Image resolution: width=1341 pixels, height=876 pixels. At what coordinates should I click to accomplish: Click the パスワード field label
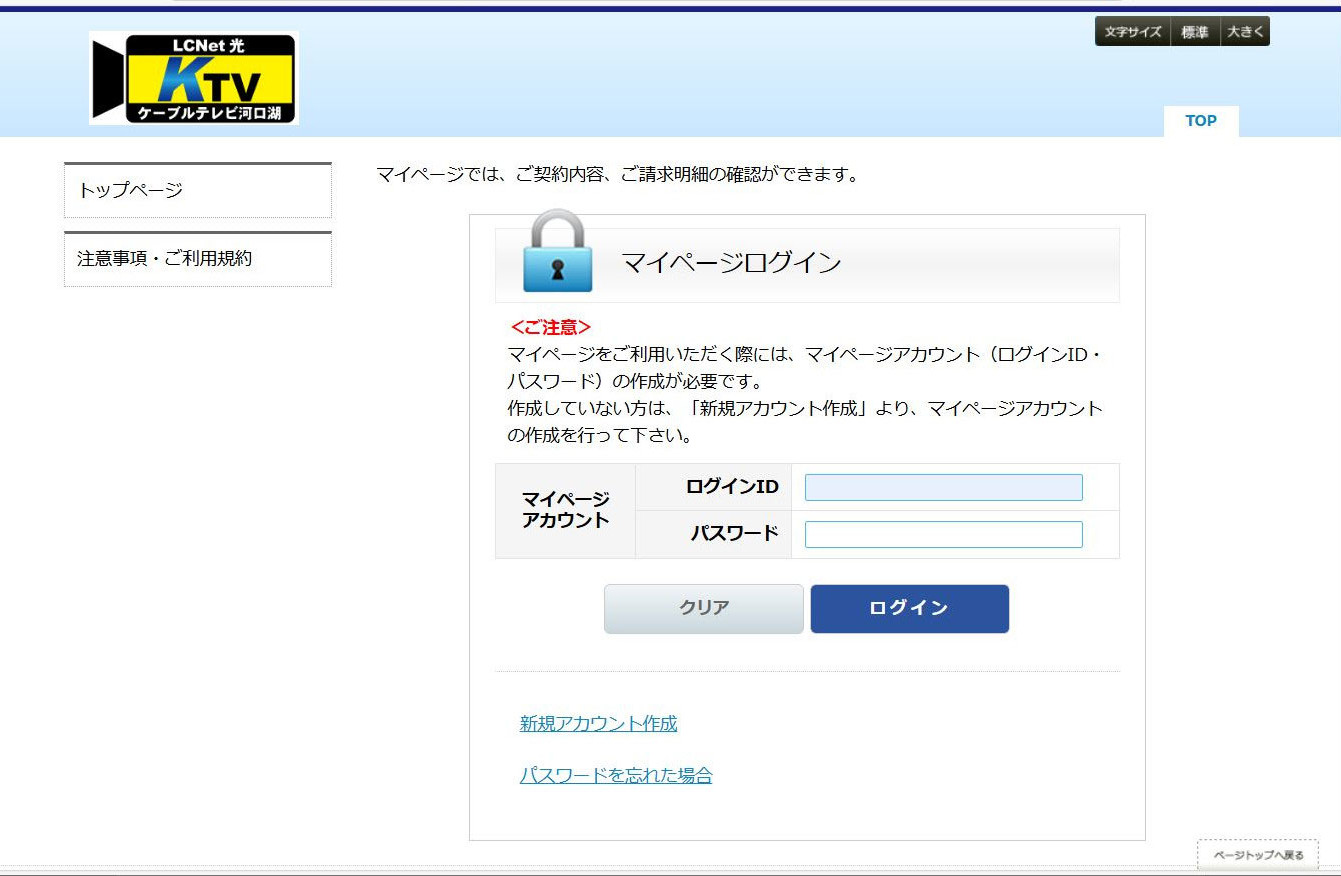click(734, 534)
